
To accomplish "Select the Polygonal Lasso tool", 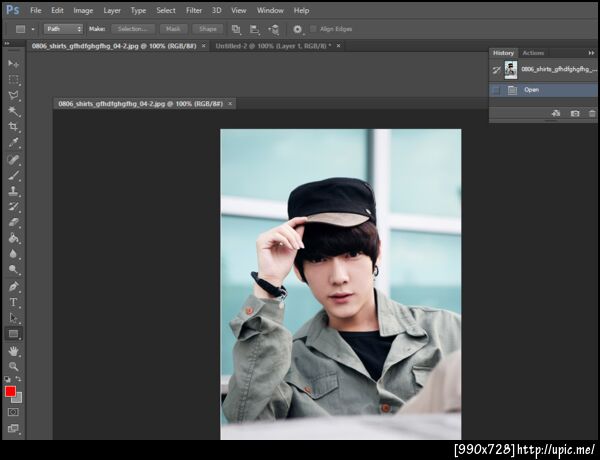I will pos(13,95).
